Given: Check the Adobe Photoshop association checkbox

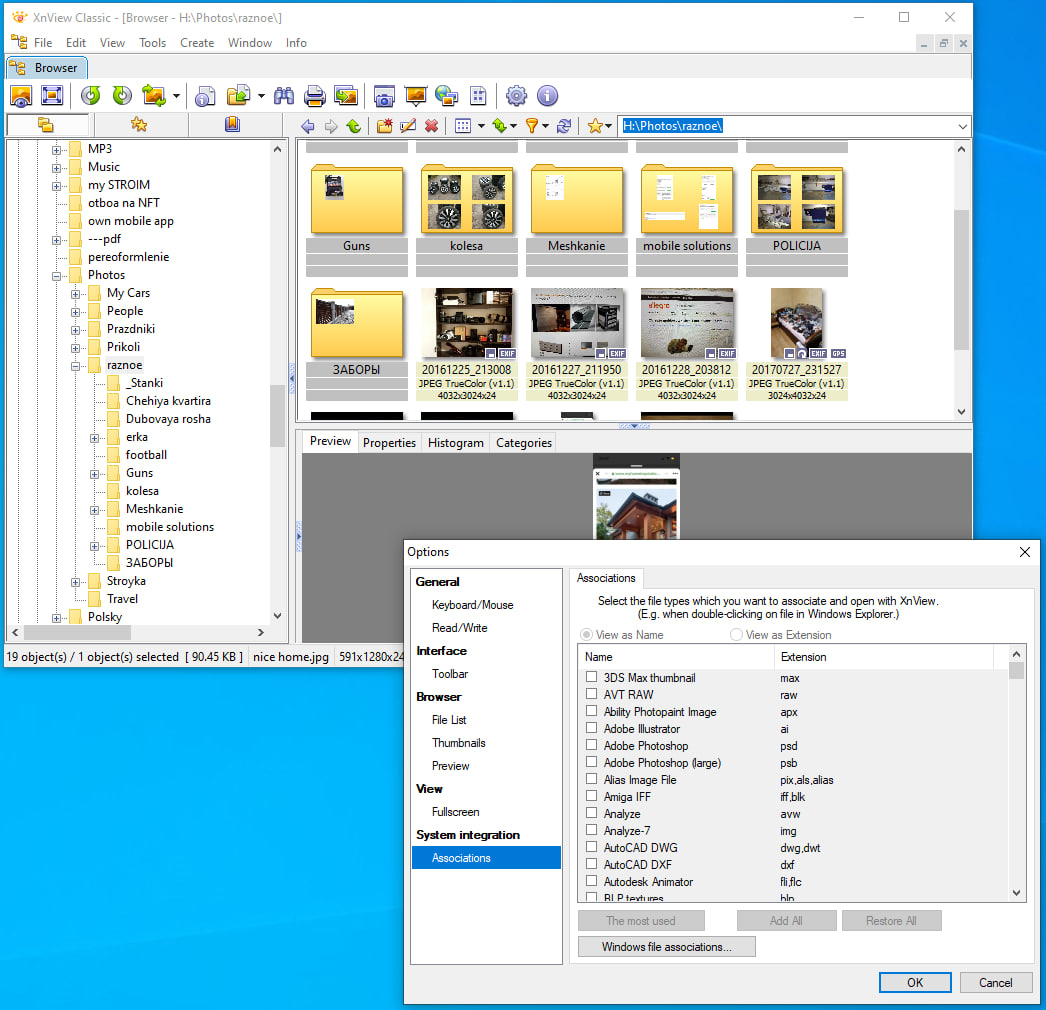Looking at the screenshot, I should click(x=592, y=746).
